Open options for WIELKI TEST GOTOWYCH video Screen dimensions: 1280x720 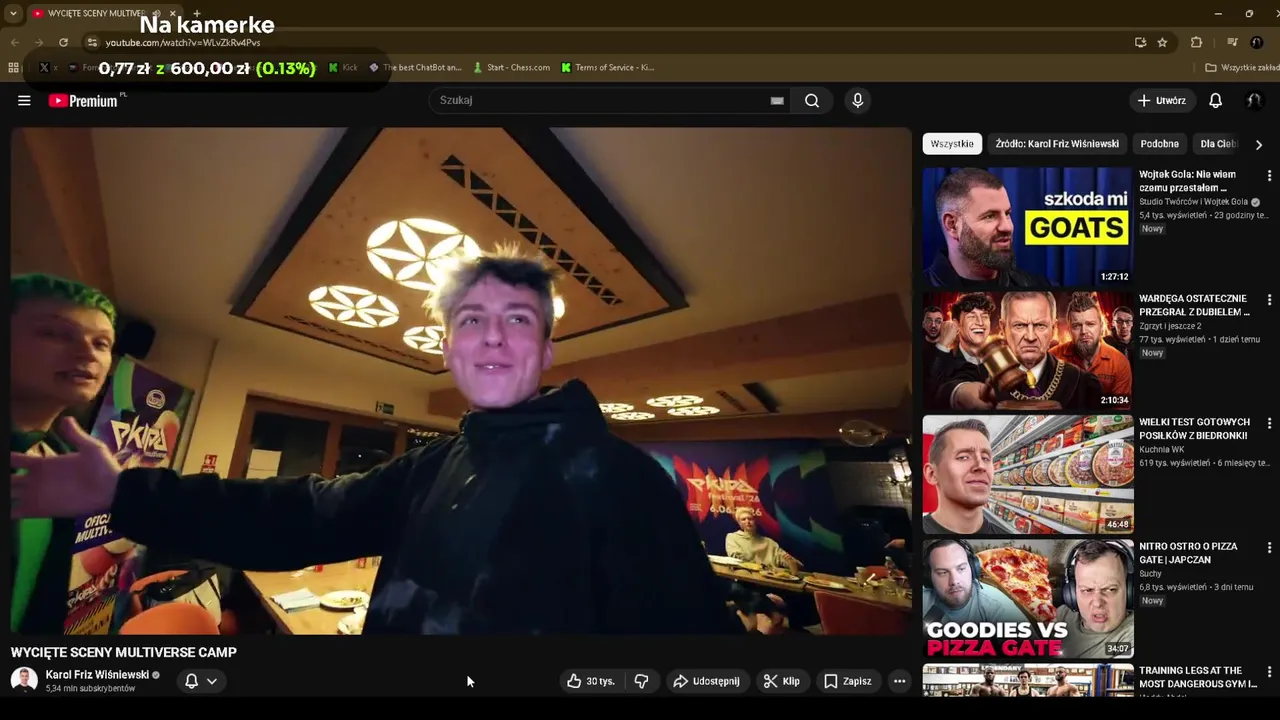pos(1269,423)
